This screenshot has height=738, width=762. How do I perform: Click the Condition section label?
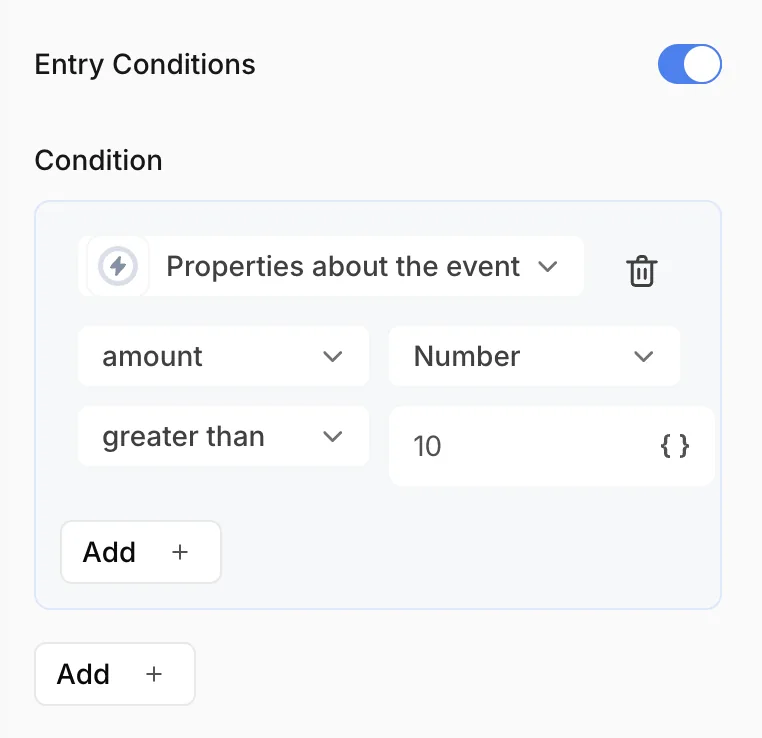[98, 160]
